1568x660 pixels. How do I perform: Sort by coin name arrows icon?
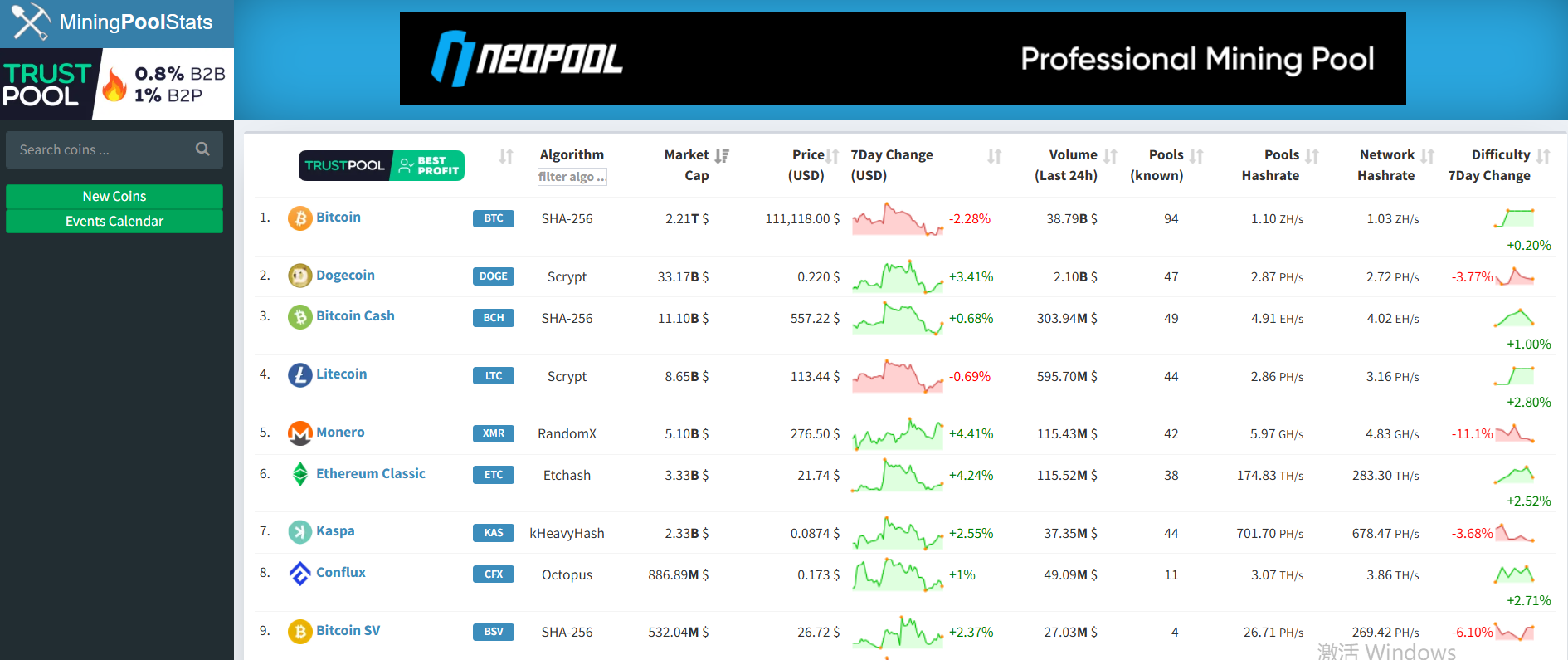tap(506, 156)
